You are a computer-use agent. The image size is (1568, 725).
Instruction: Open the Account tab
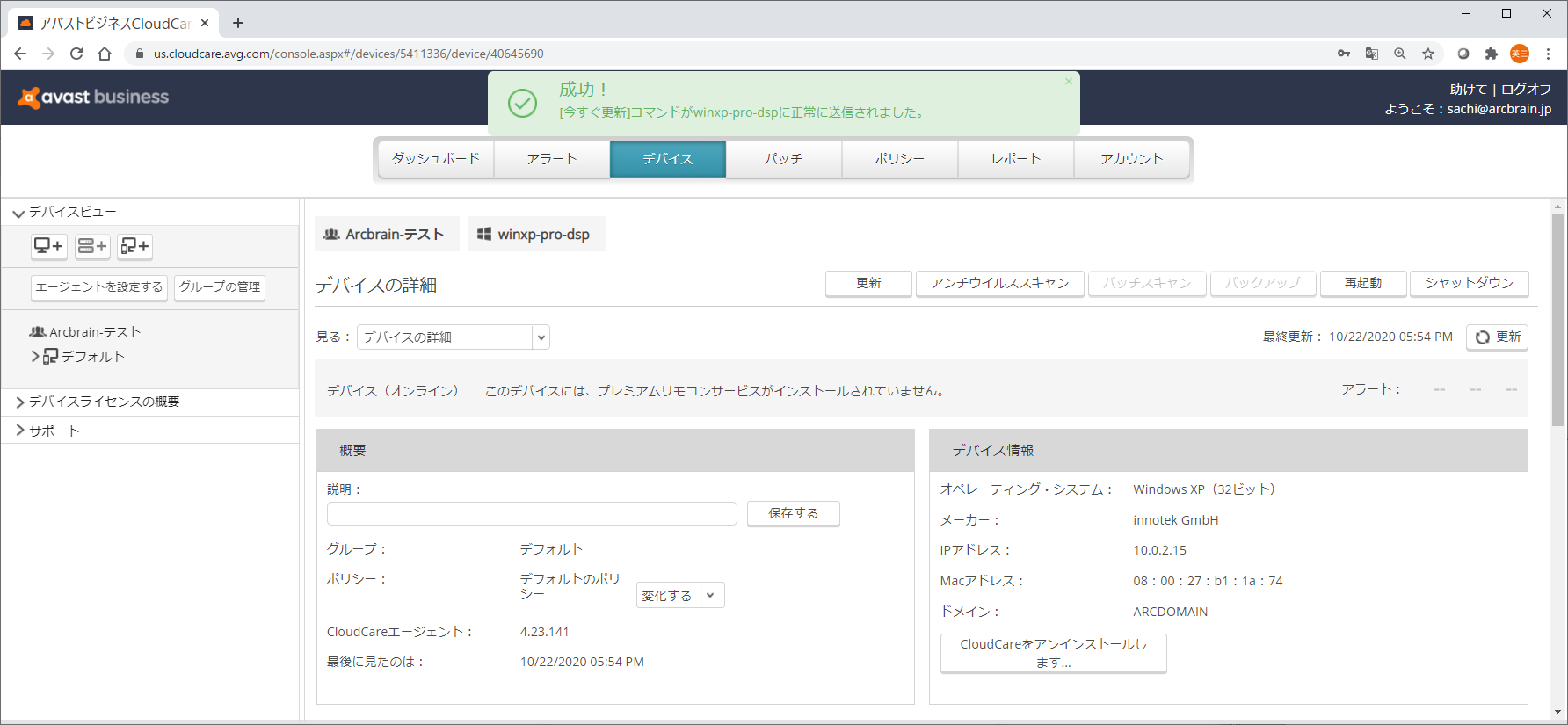[x=1132, y=159]
